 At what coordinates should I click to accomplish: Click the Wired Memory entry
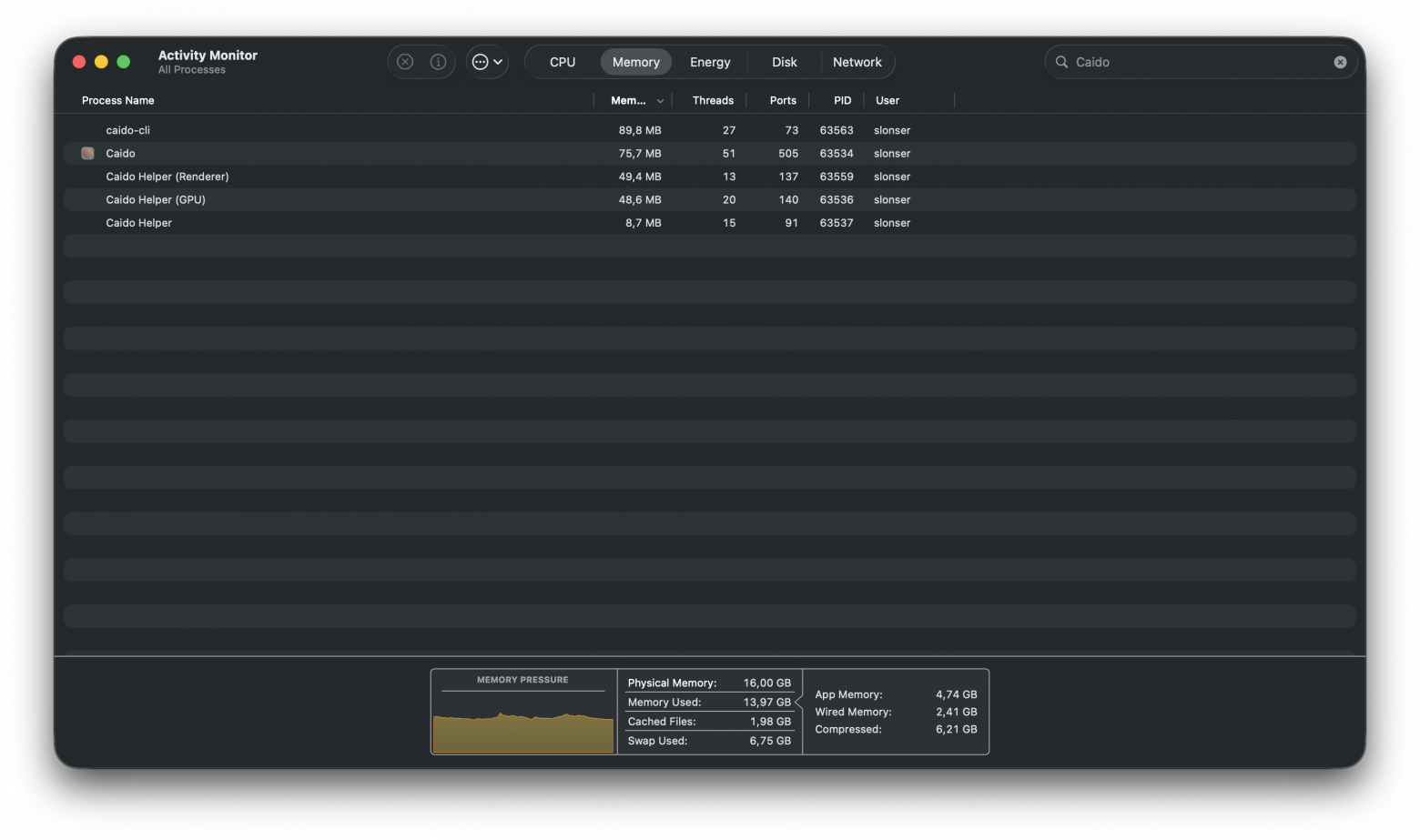point(896,712)
